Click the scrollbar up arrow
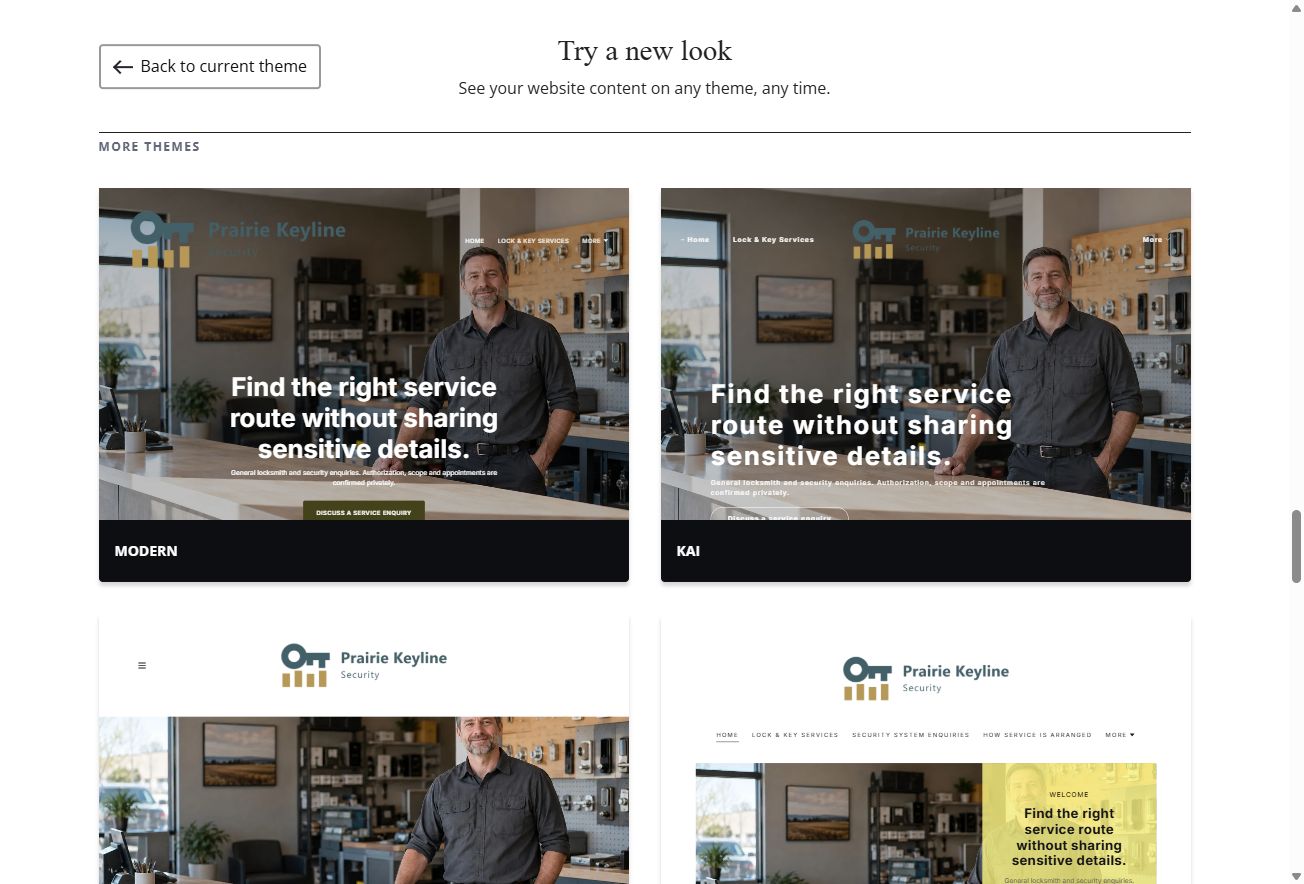 (x=1296, y=7)
